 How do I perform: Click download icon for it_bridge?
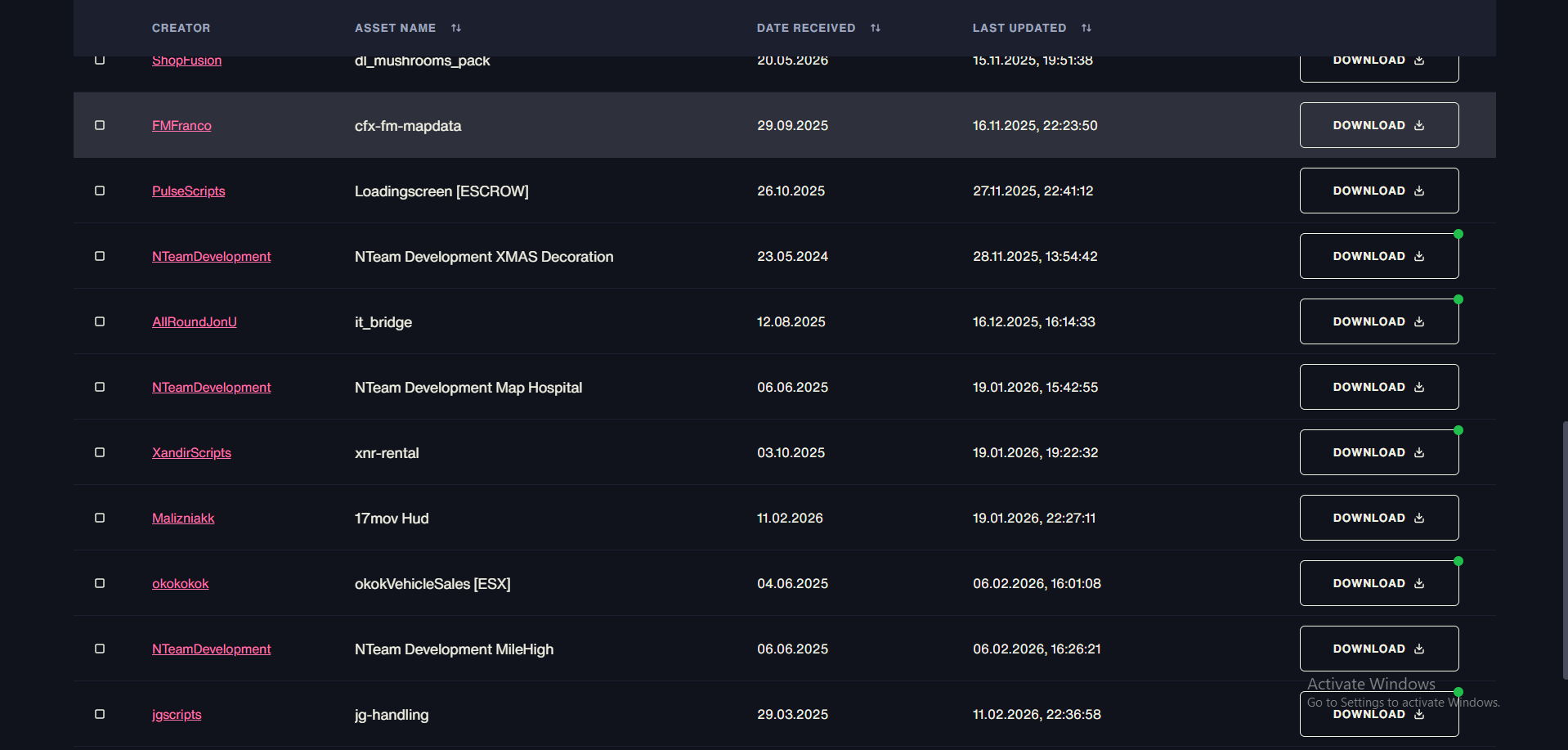pos(1419,321)
